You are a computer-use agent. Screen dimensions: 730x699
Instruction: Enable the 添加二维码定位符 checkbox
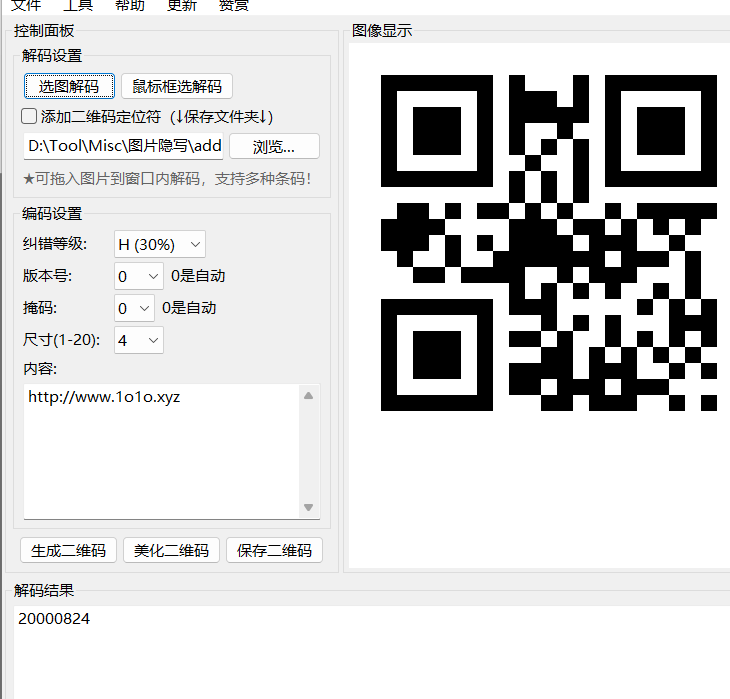tap(30, 116)
